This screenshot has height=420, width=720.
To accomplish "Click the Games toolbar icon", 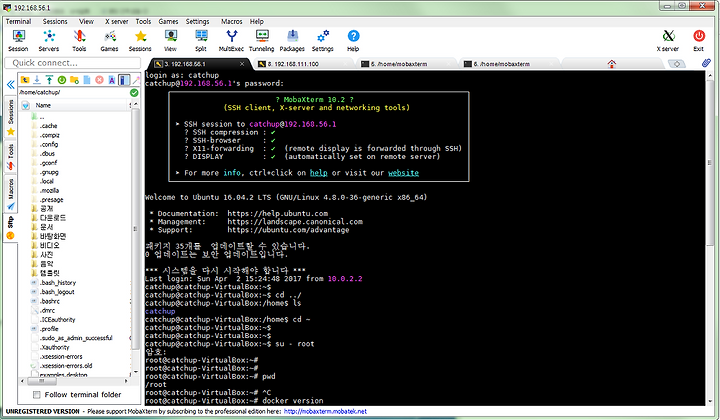I will click(x=109, y=40).
